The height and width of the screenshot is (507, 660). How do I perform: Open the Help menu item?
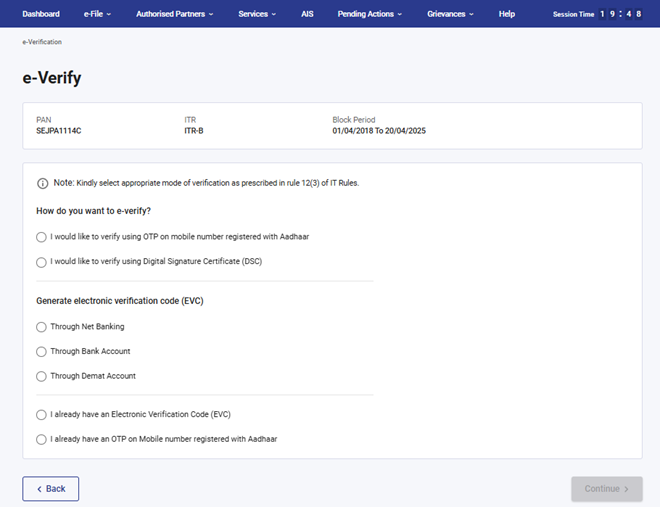pos(507,14)
